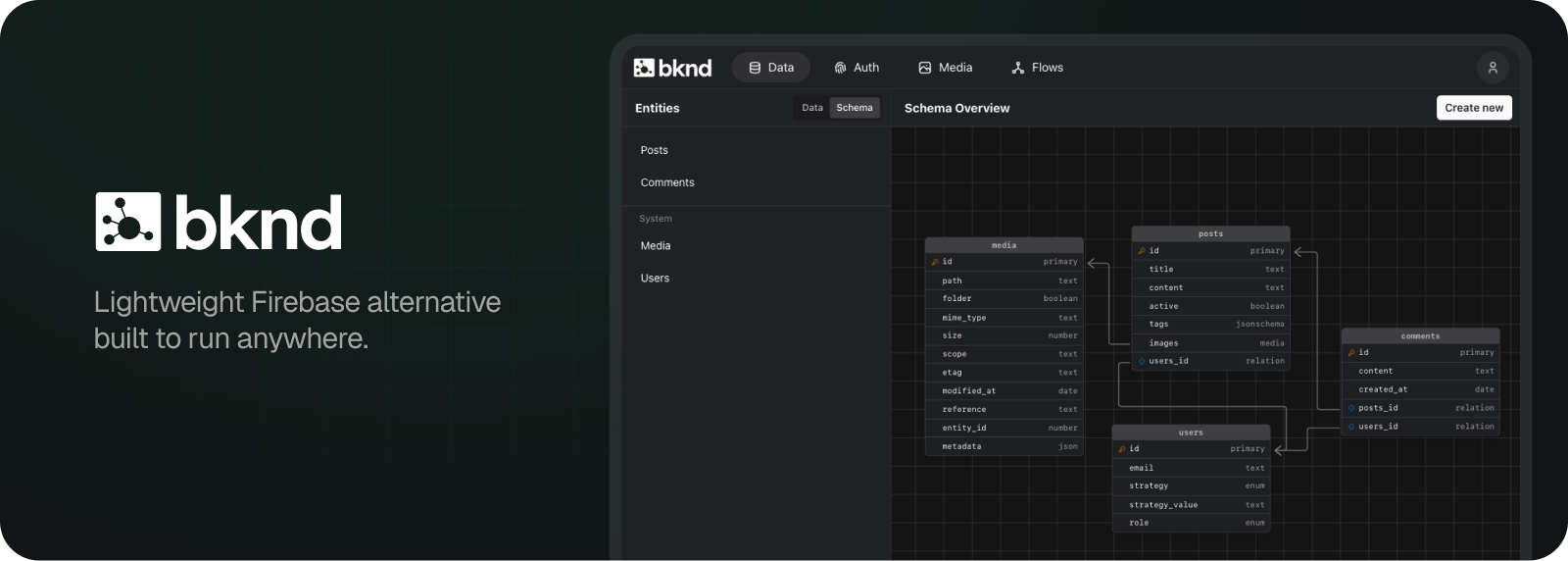Switch Entities view to Schema
Image resolution: width=1568 pixels, height=561 pixels.
(855, 108)
